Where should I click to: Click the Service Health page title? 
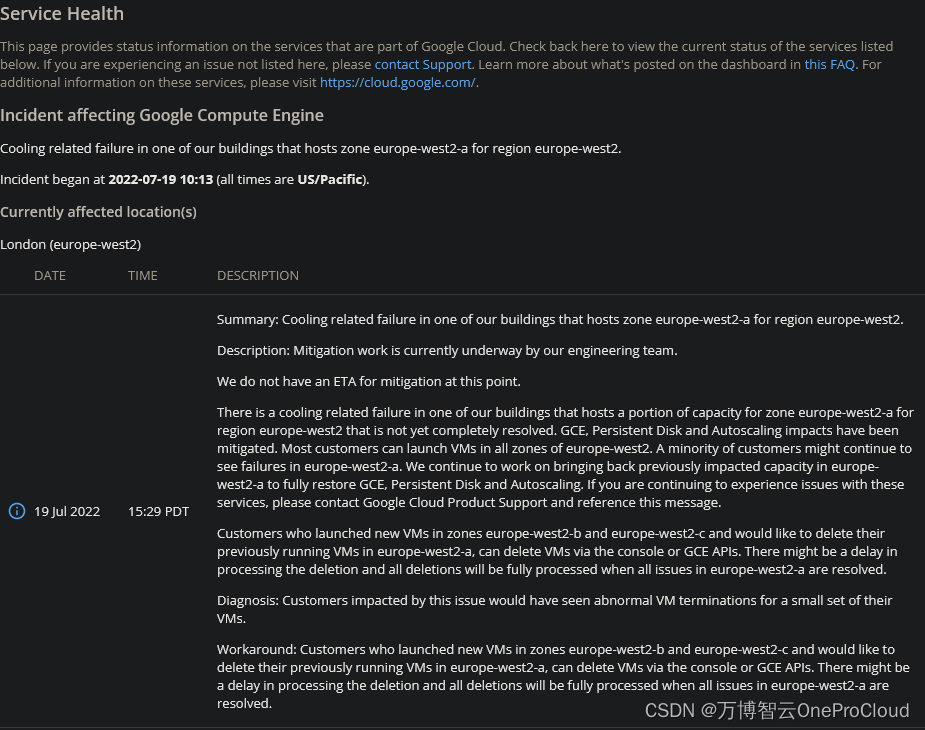[62, 14]
